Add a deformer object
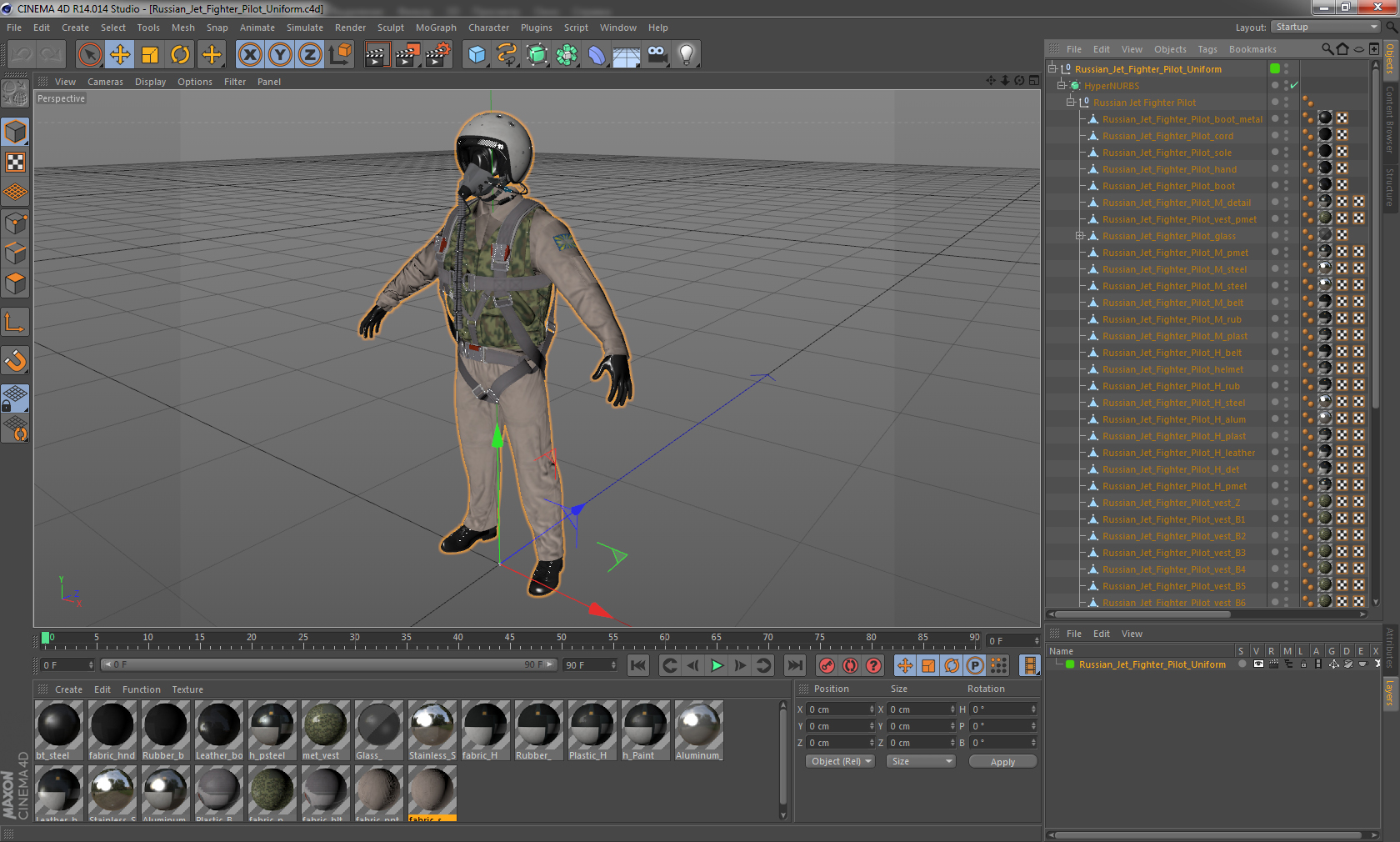This screenshot has width=1400, height=842. (597, 55)
